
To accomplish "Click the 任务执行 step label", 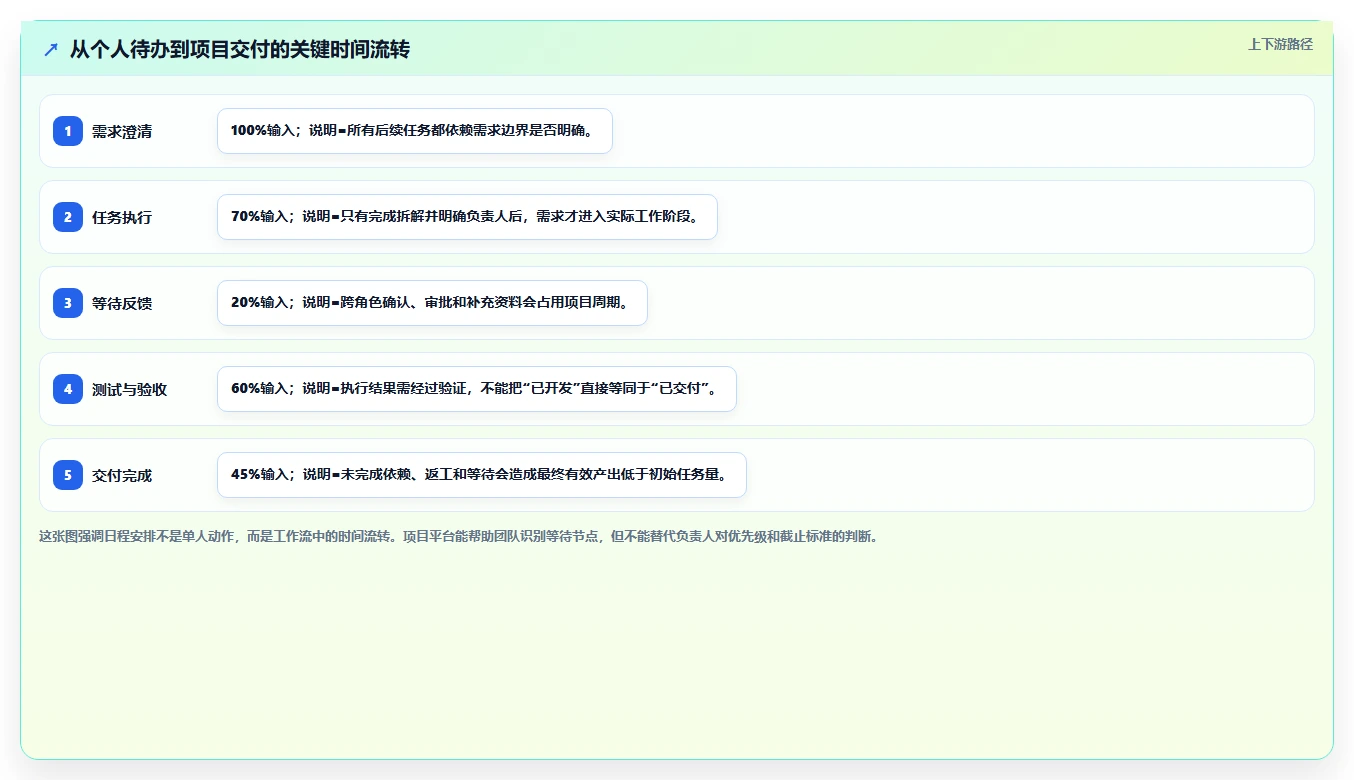I will [x=122, y=217].
